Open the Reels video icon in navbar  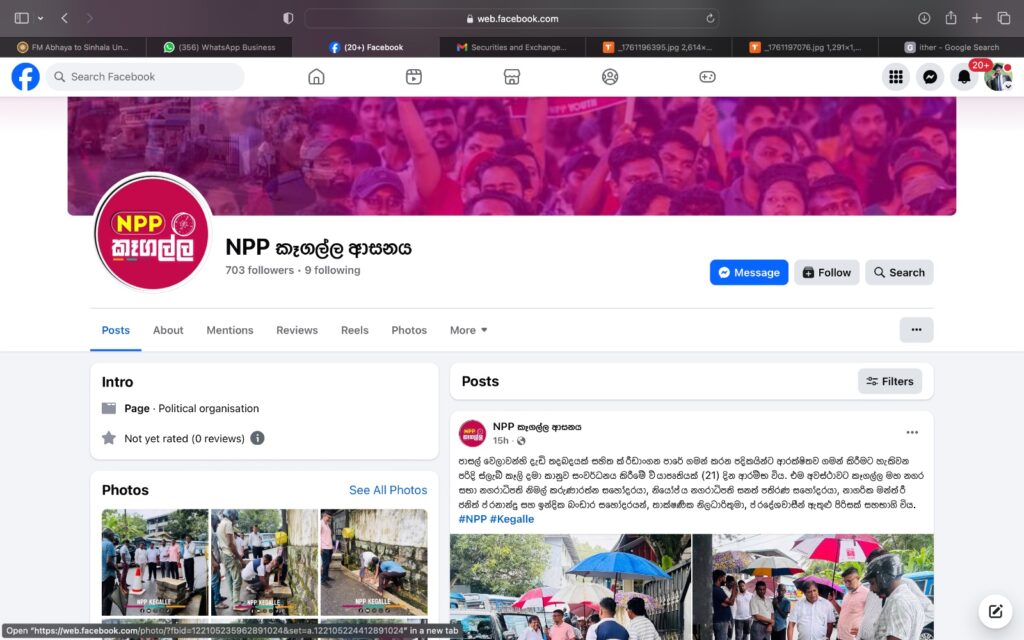pos(414,77)
